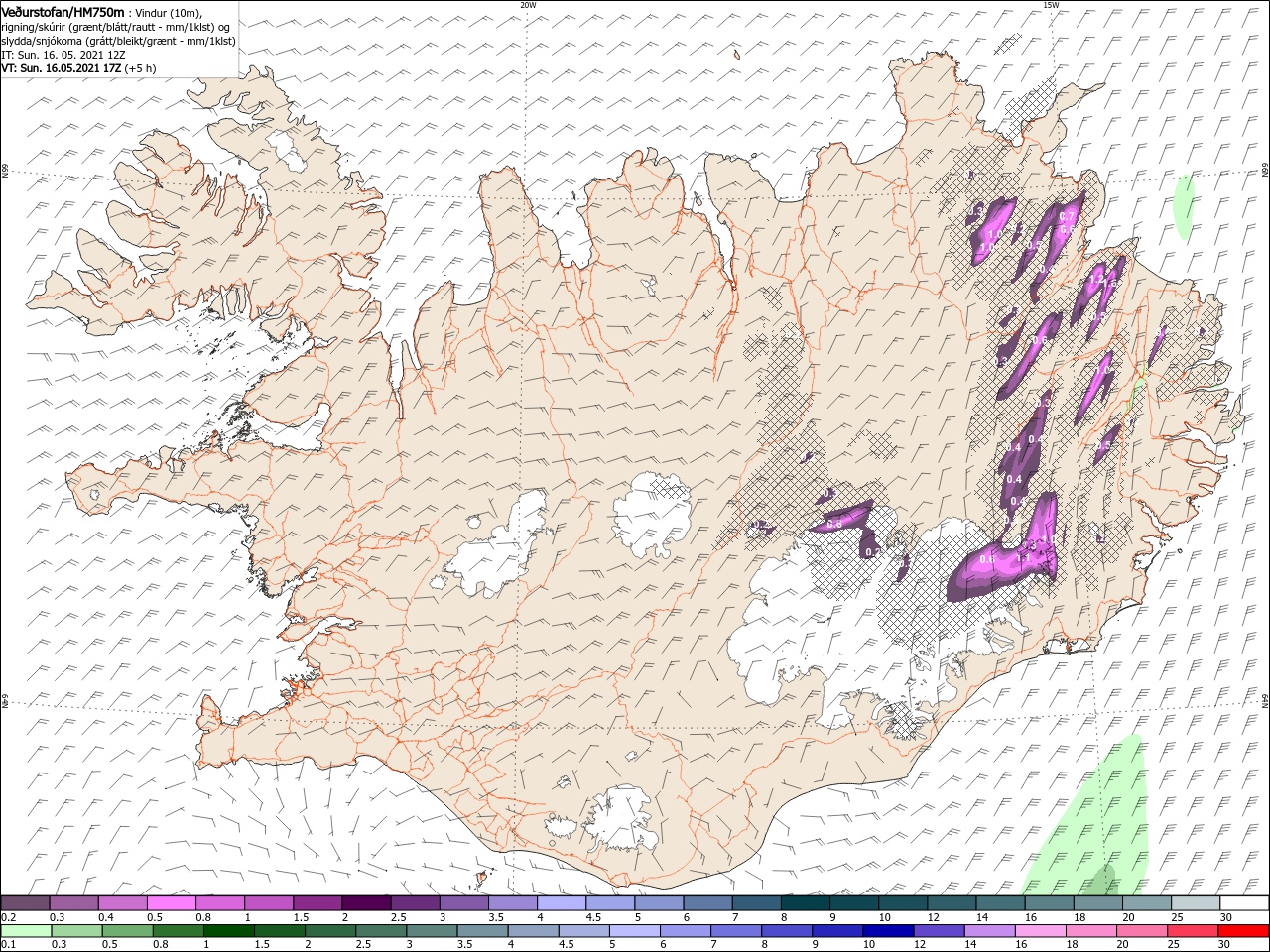This screenshot has height=952, width=1270.
Task: Pick upper legend dark teal swatch between 8 and 9
Action: pyautogui.click(x=806, y=903)
